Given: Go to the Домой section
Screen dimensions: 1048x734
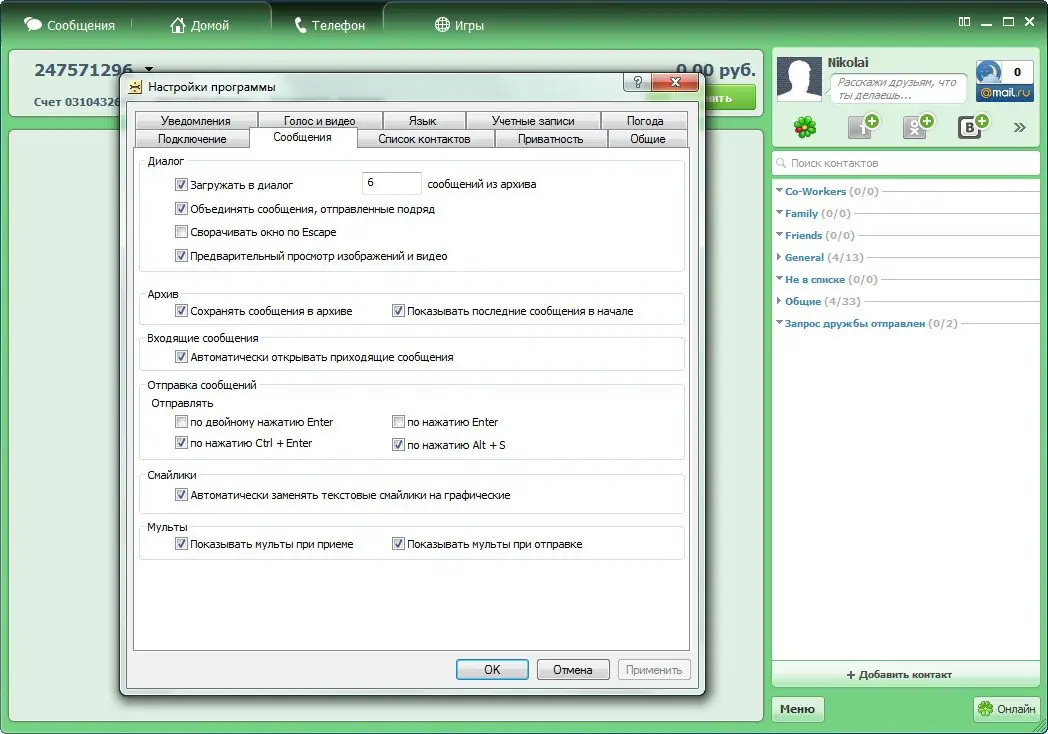Looking at the screenshot, I should (199, 25).
